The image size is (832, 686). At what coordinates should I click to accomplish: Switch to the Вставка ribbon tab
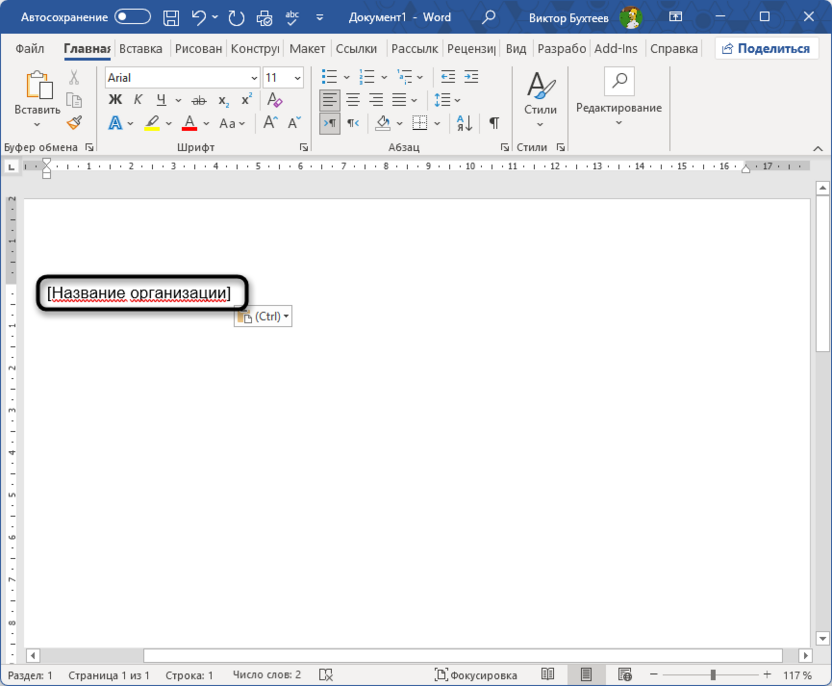[140, 48]
